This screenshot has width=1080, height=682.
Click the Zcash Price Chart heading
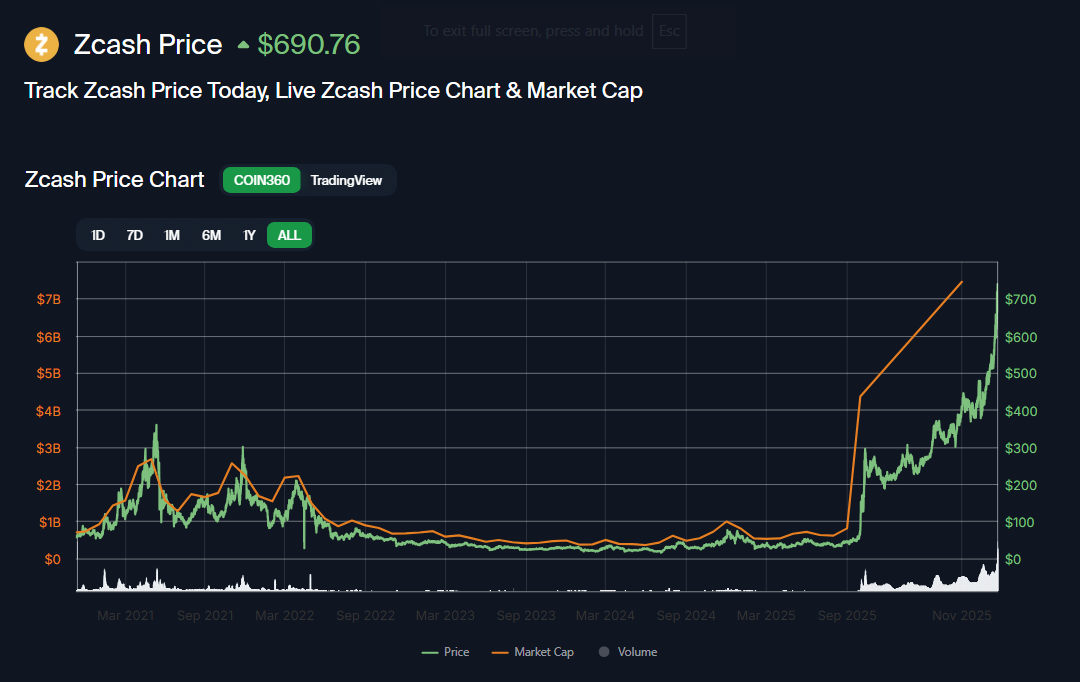[114, 180]
